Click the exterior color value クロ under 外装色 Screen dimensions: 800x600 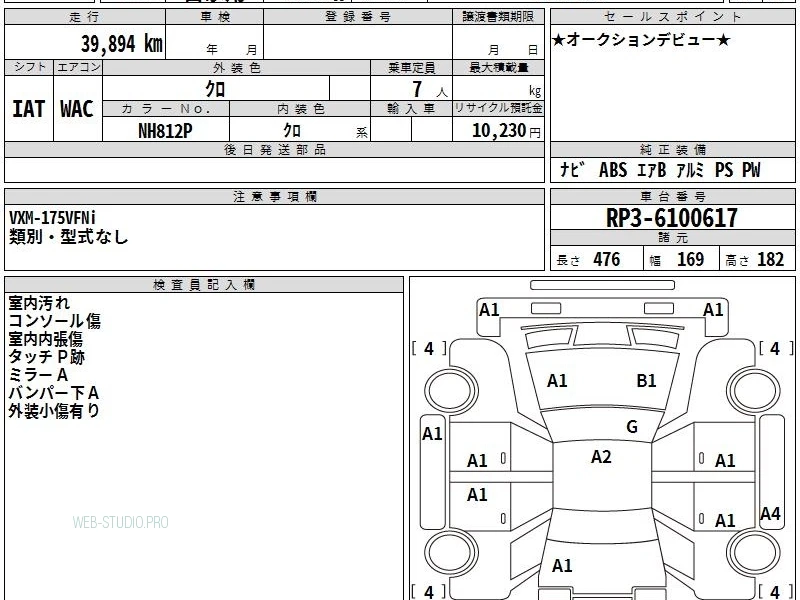pyautogui.click(x=215, y=89)
